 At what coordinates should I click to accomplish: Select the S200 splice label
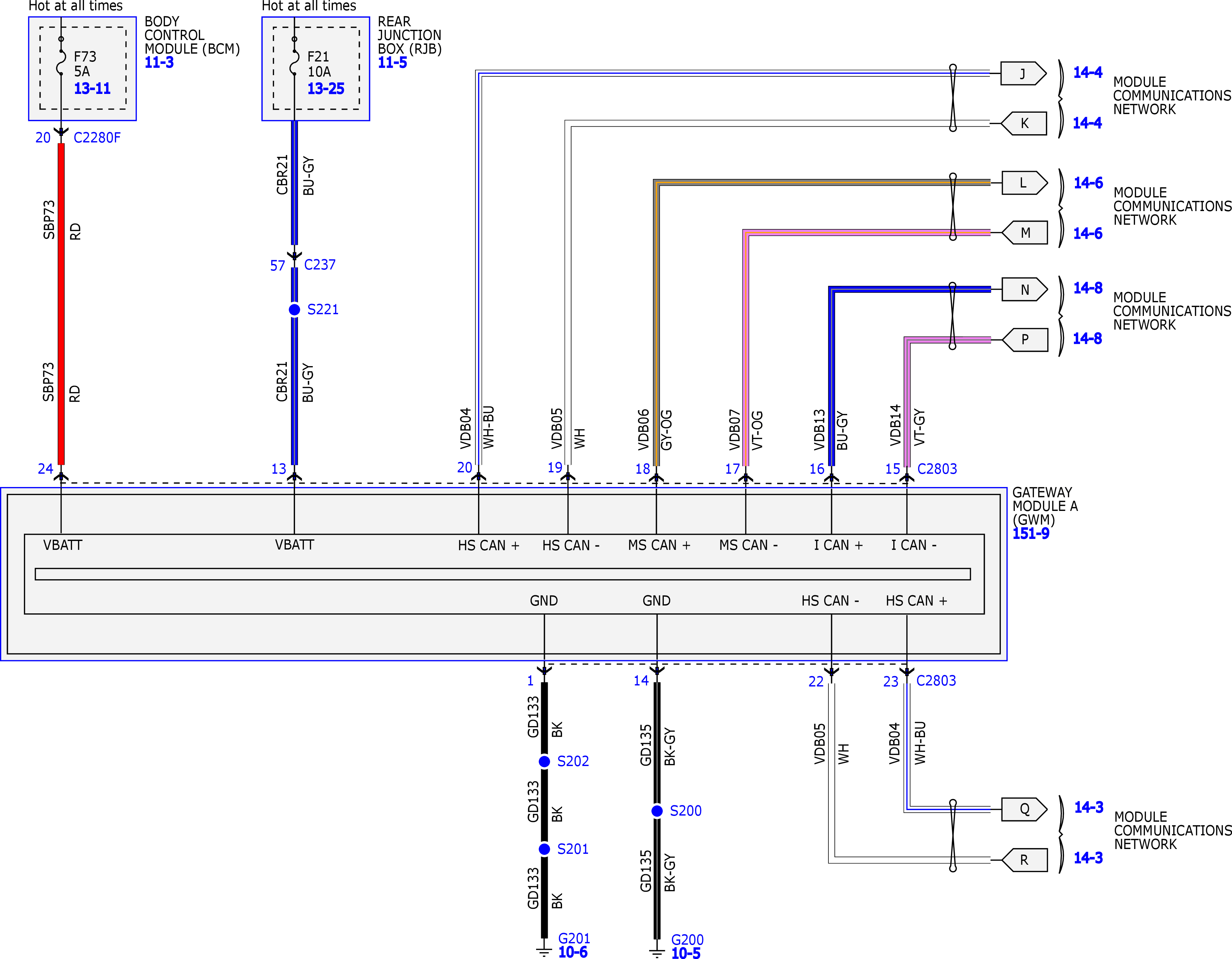[685, 811]
